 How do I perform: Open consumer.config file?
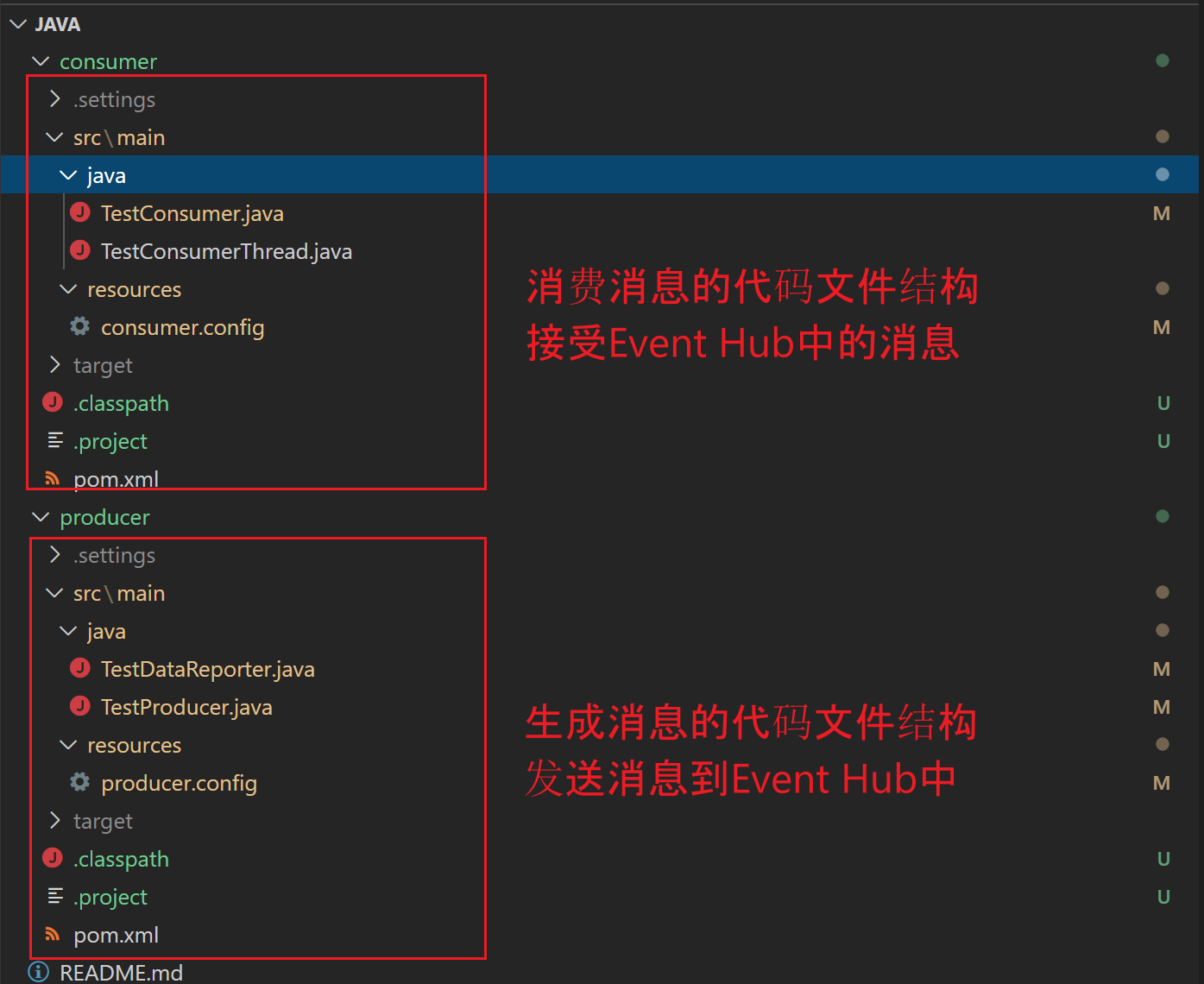[183, 327]
